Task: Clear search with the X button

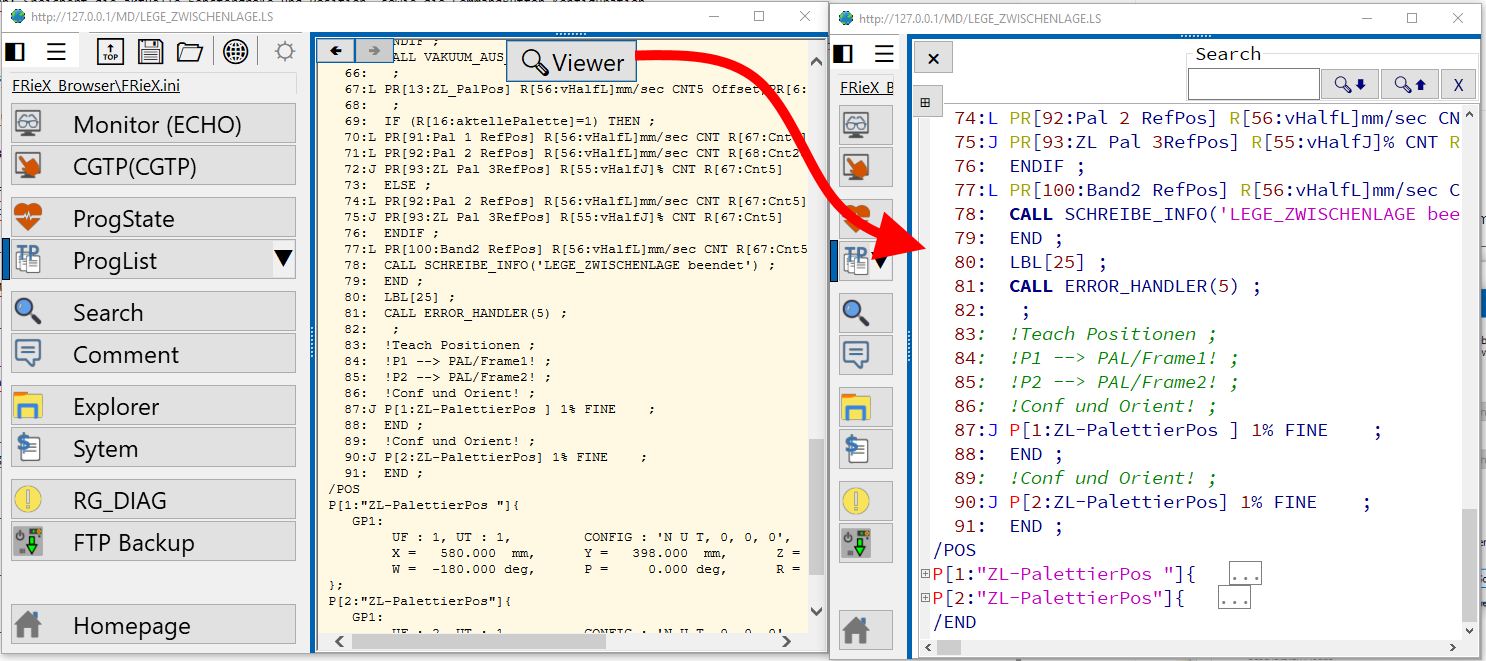Action: [x=1458, y=84]
